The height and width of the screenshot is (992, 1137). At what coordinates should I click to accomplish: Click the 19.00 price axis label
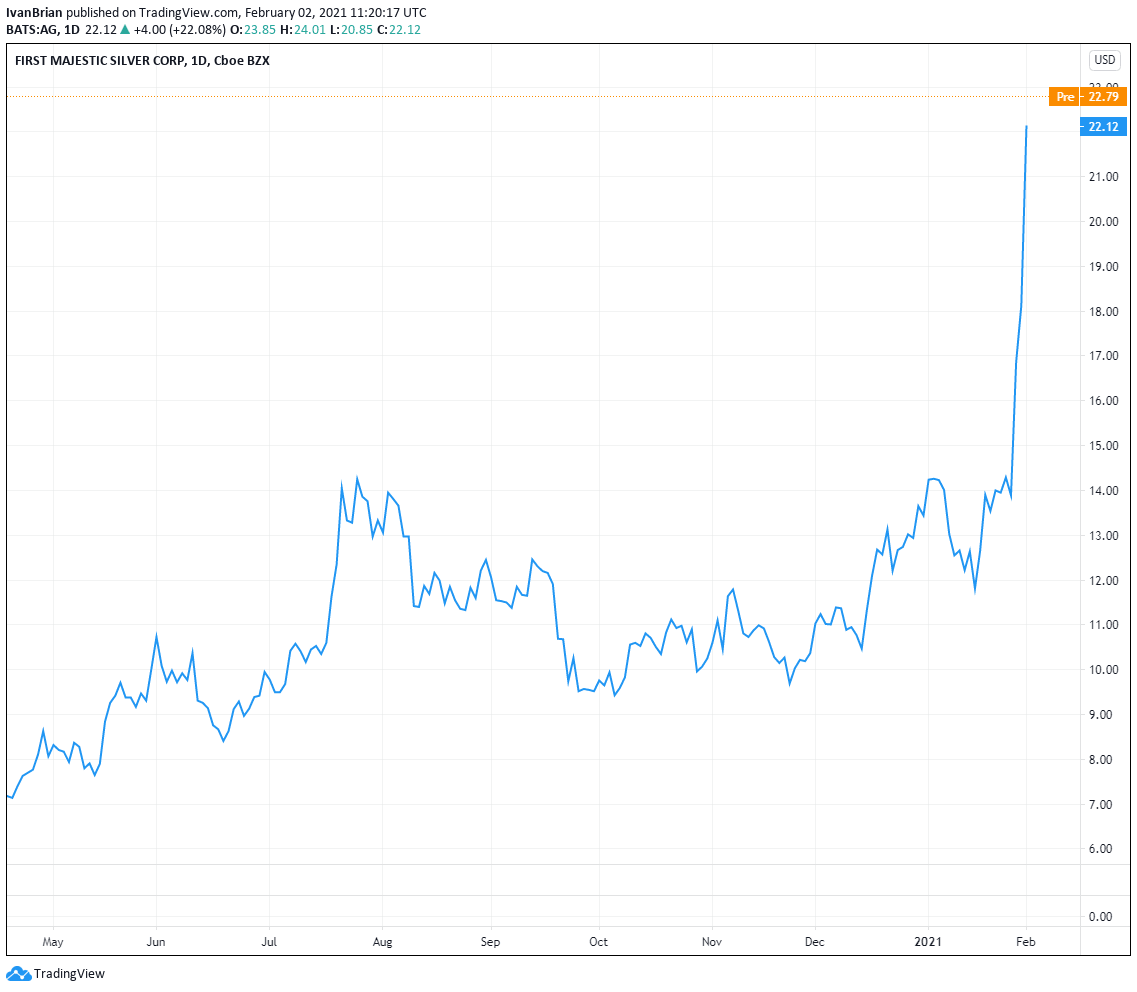click(x=1104, y=267)
